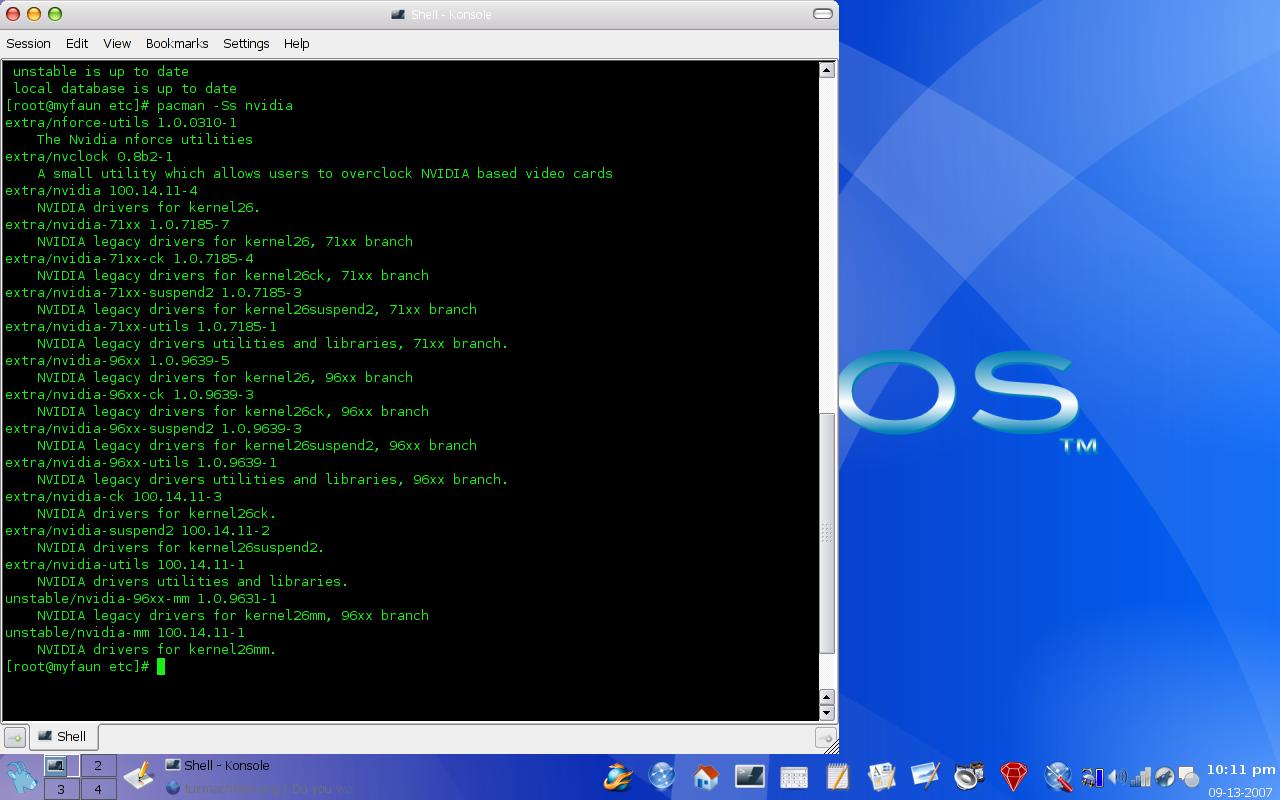Screen dimensions: 1280x800
Task: Click the terminal prompt cursor on last line
Action: 161,666
